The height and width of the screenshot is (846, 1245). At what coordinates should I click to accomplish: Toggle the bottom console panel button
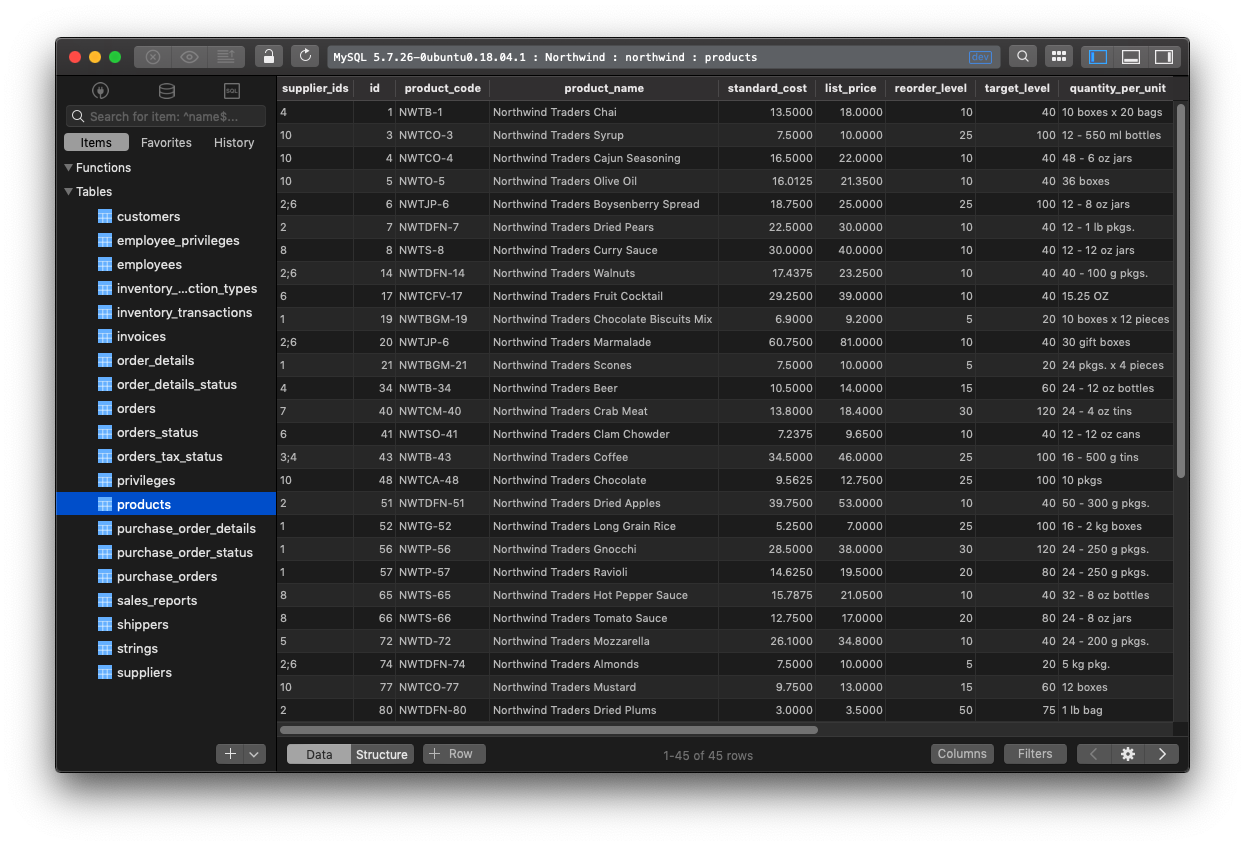coord(1131,57)
